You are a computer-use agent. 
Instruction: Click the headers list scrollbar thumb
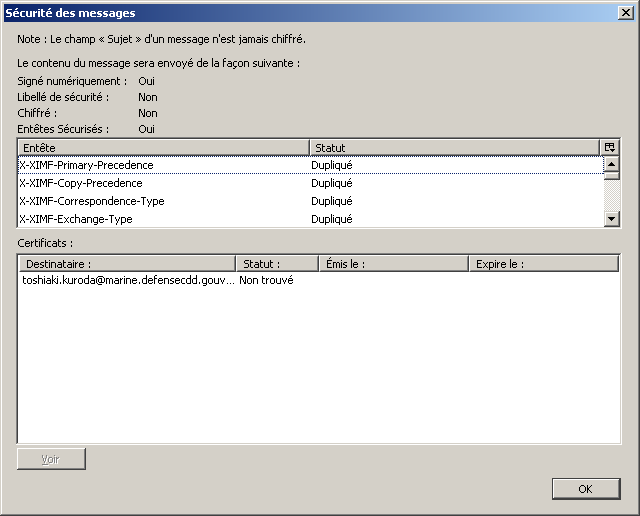(612, 176)
